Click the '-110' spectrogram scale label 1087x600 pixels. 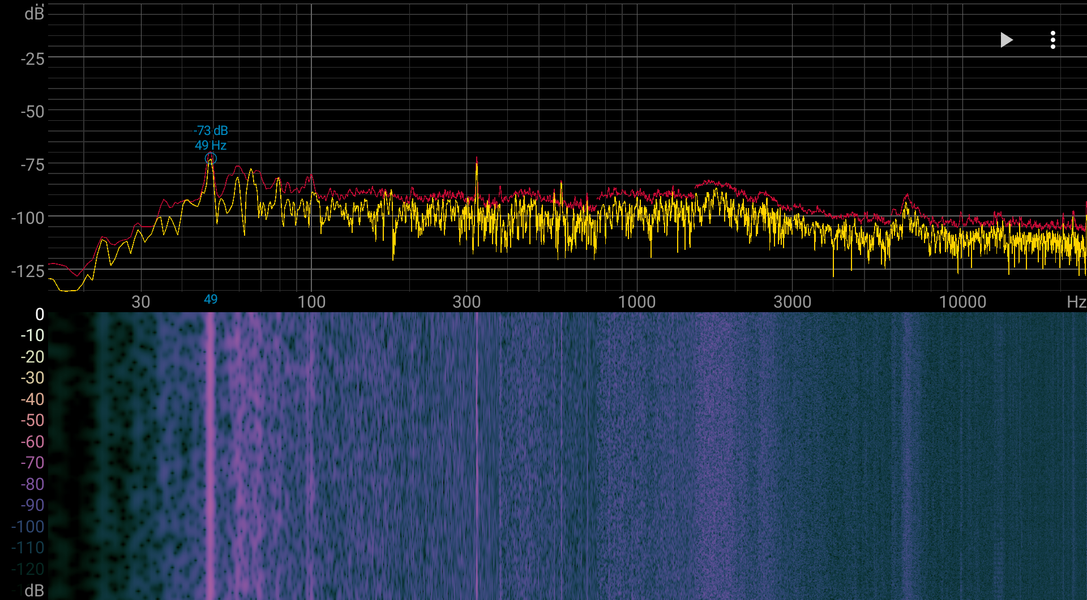click(x=28, y=548)
